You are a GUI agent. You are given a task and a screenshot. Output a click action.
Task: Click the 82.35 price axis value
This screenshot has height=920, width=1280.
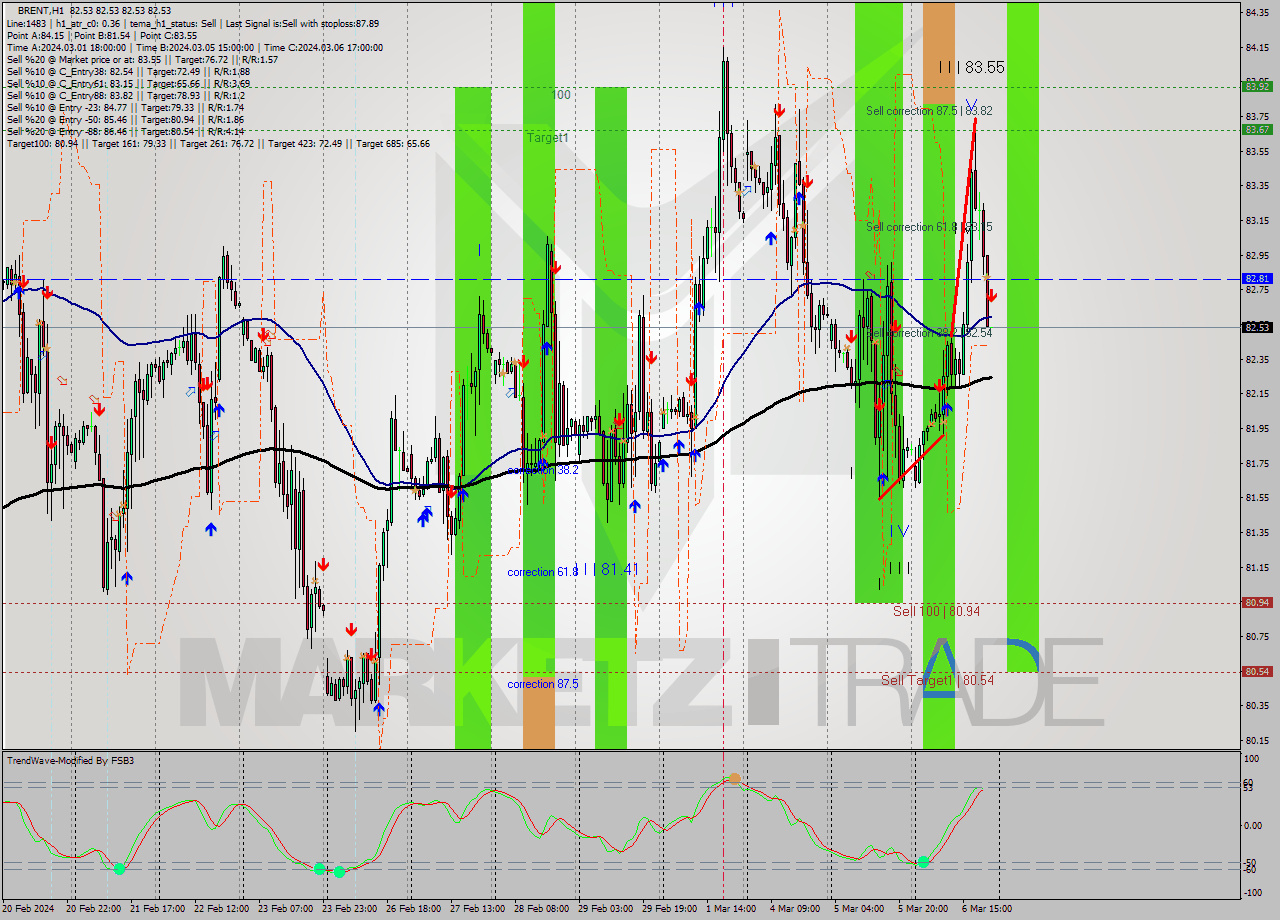pos(1257,359)
